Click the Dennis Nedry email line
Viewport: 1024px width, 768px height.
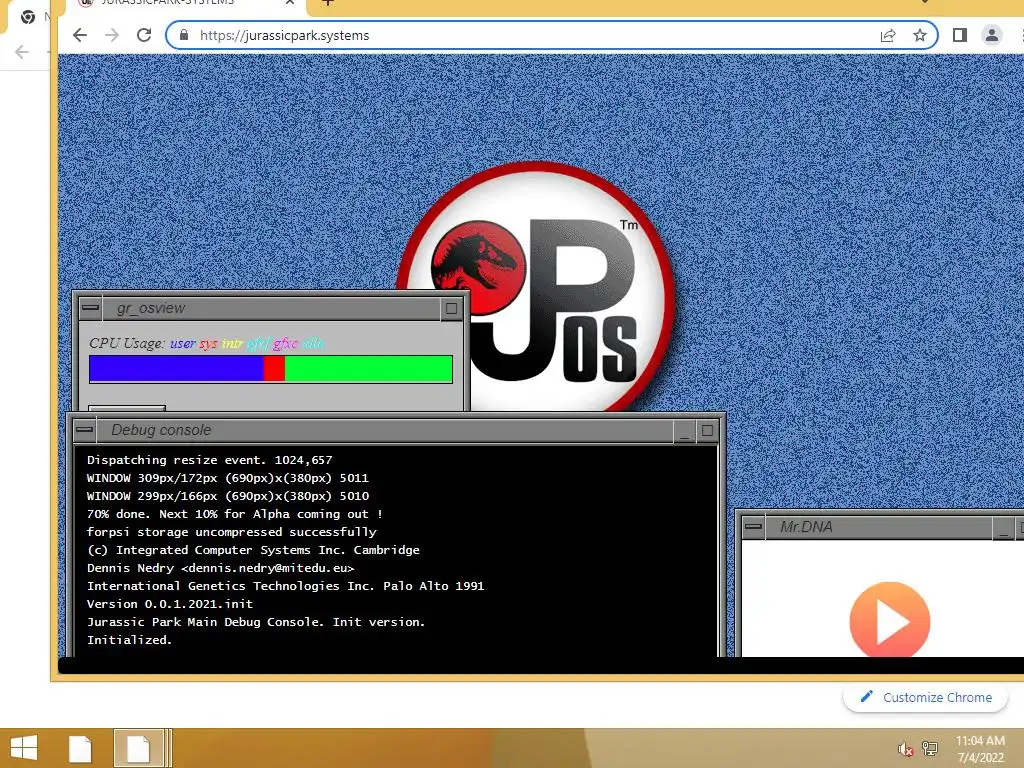point(221,568)
